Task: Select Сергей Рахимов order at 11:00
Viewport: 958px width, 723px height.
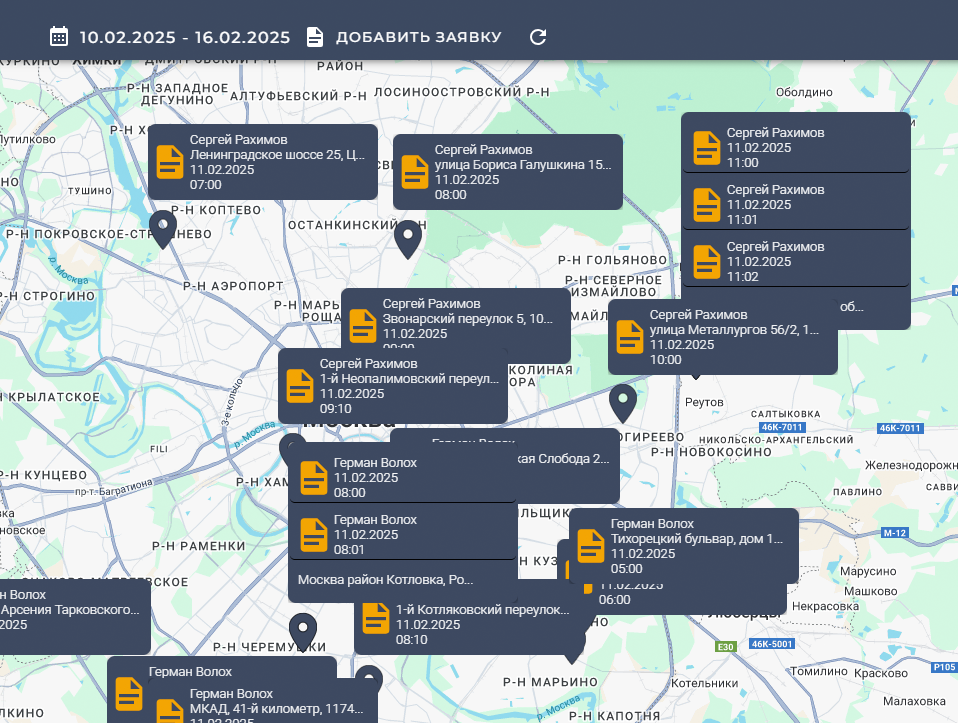Action: [795, 147]
